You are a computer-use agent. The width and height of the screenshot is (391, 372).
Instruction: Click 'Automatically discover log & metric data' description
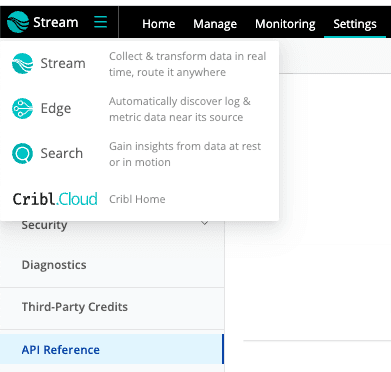tap(180, 109)
